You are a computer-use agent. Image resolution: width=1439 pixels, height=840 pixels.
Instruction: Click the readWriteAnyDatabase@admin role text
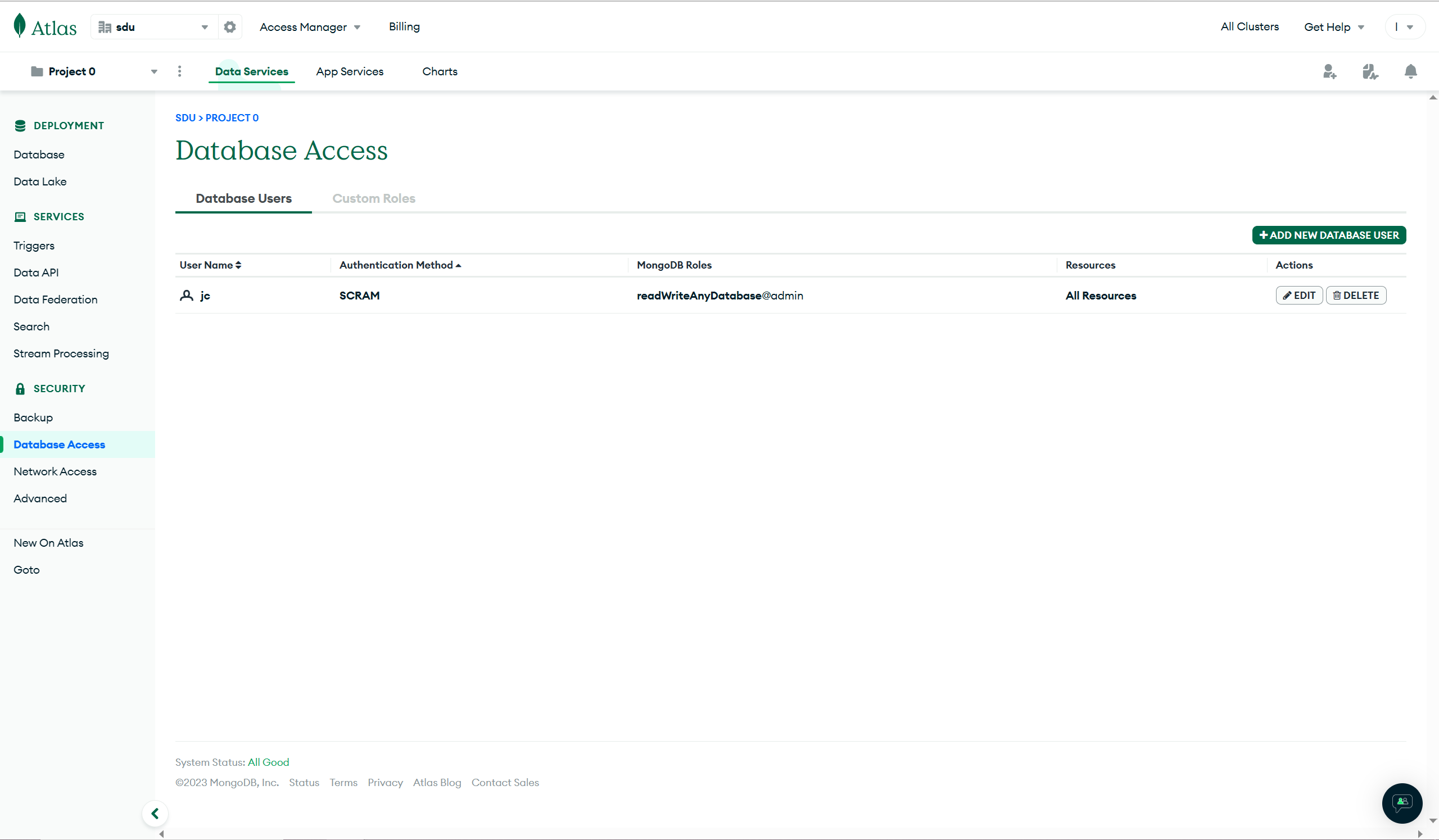[x=719, y=296]
